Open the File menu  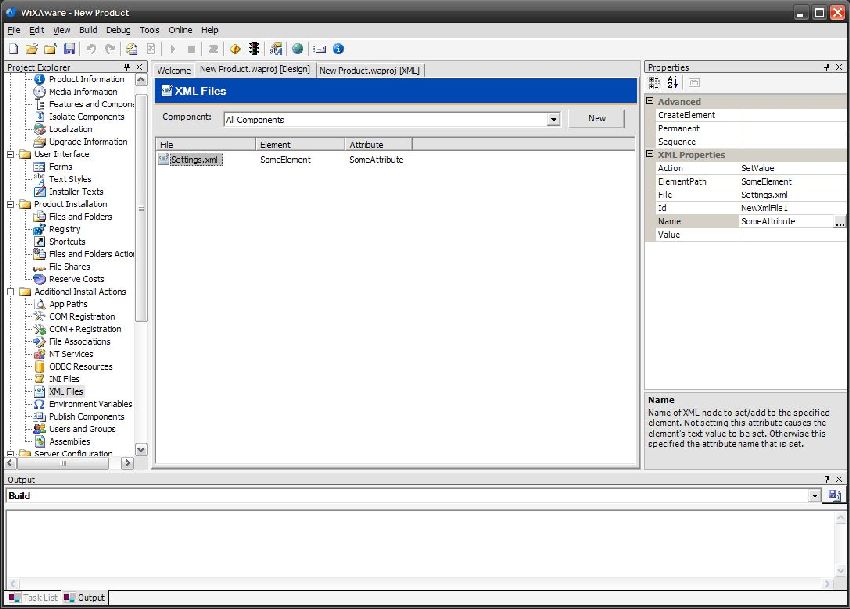(14, 30)
